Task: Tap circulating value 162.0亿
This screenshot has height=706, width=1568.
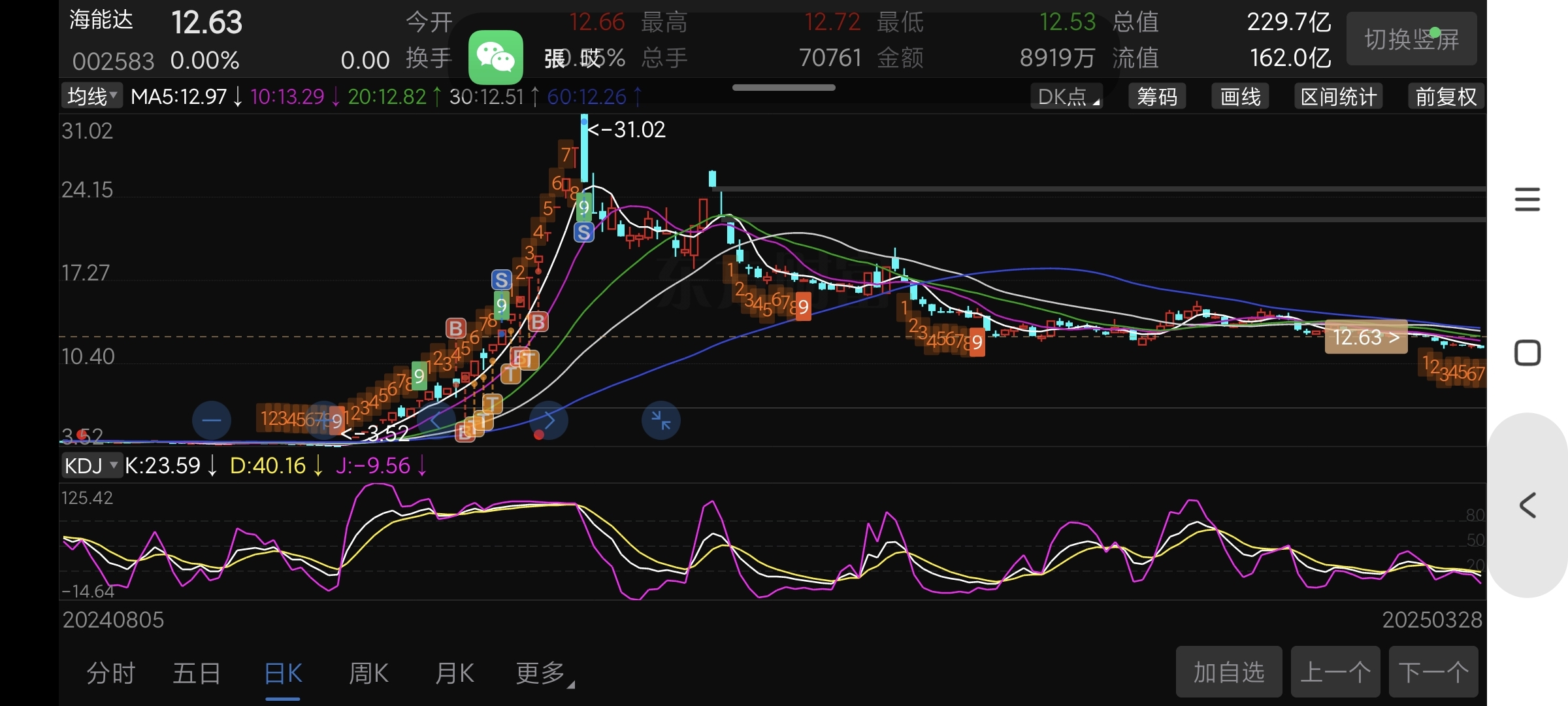Action: coord(1290,58)
